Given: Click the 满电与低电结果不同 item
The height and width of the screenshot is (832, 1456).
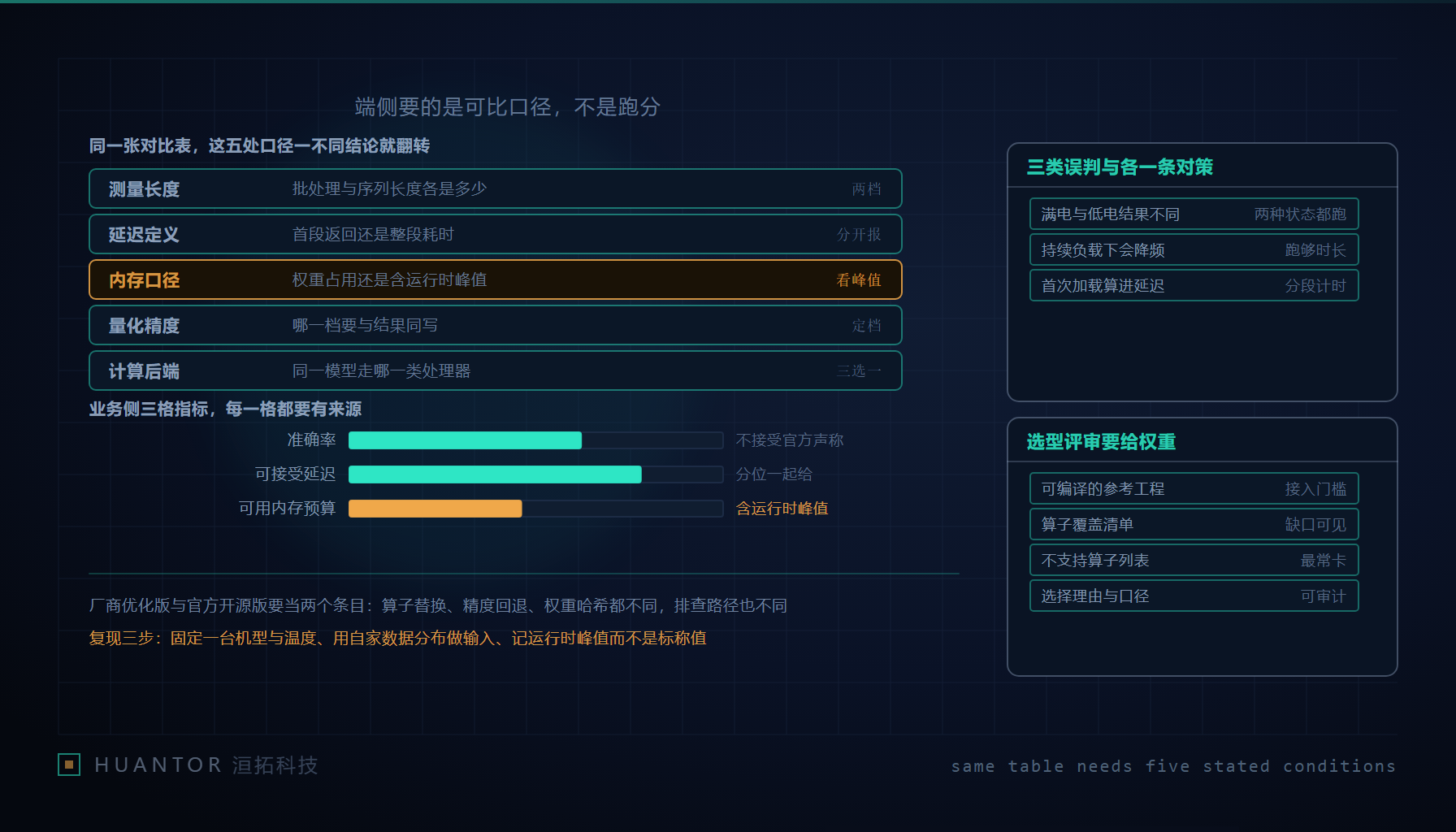Looking at the screenshot, I should coord(1194,214).
